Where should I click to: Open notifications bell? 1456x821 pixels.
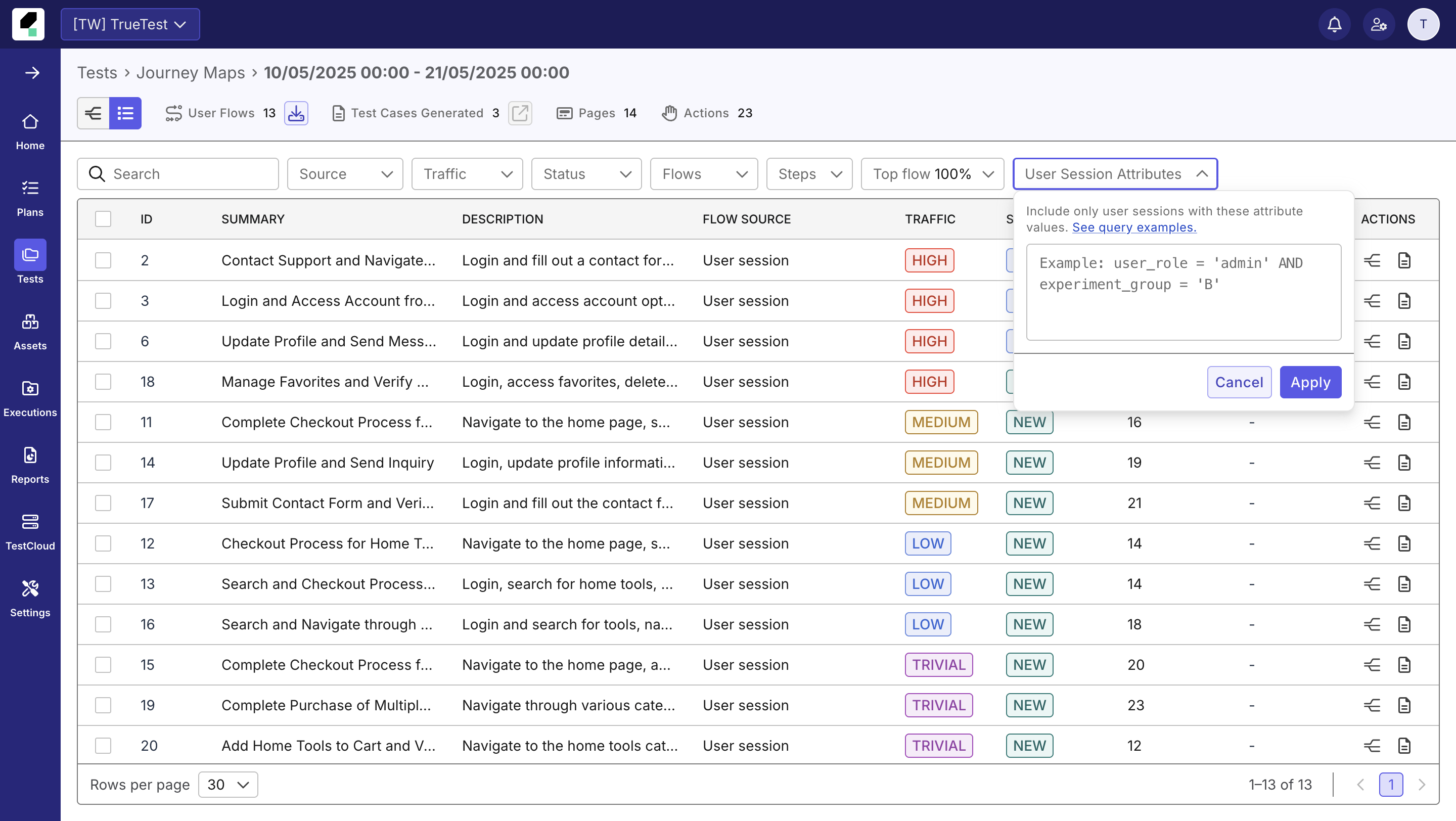[x=1334, y=24]
